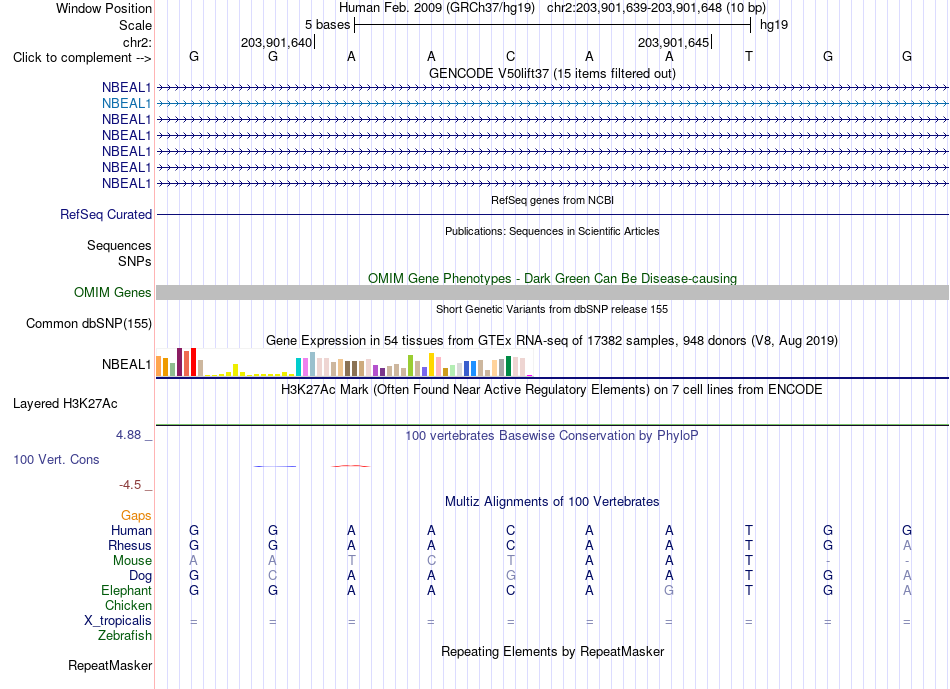Select the Human species row label
This screenshot has height=689, width=950.
[131, 531]
